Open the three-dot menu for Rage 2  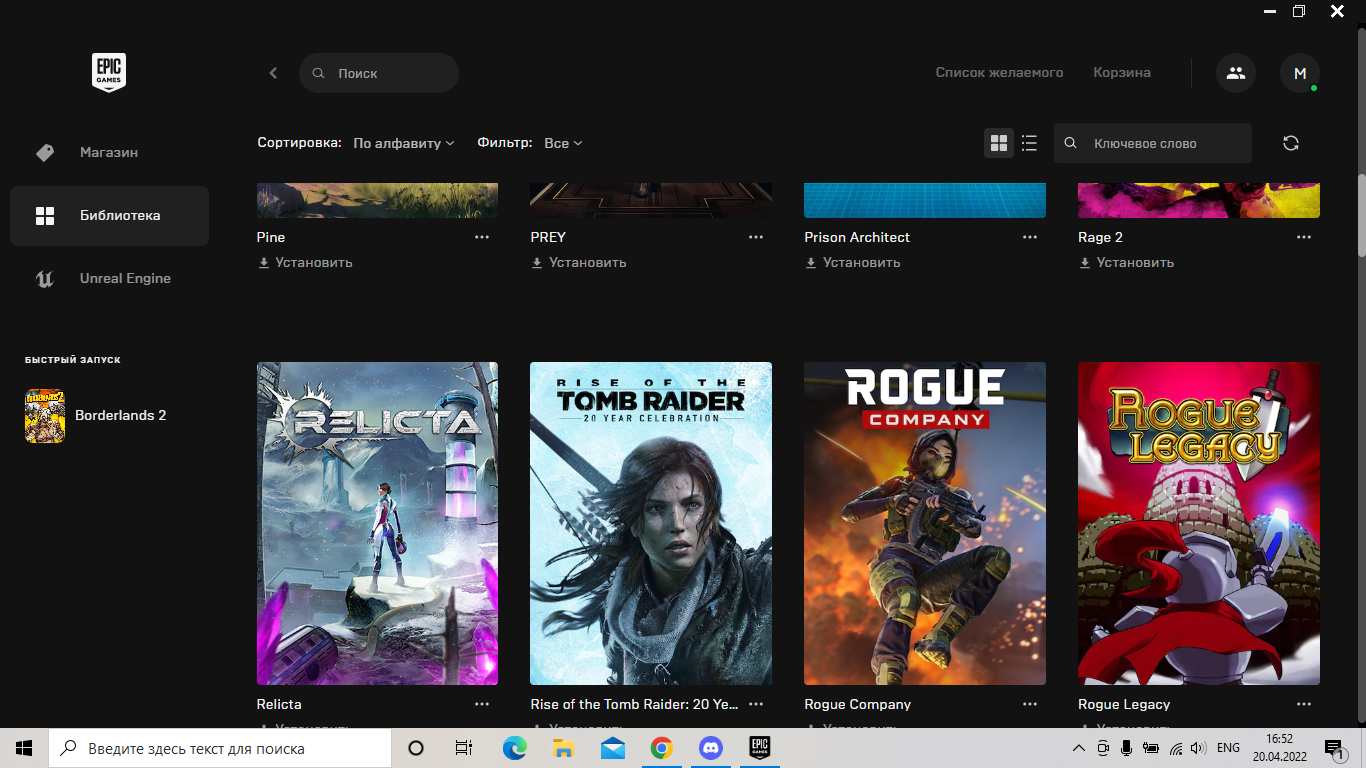1304,237
